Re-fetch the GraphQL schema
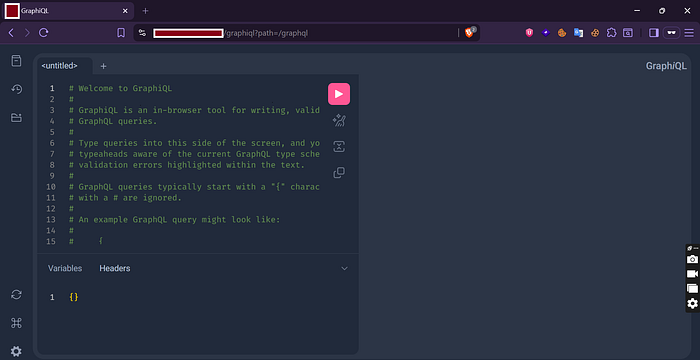The height and width of the screenshot is (360, 700). [x=17, y=294]
